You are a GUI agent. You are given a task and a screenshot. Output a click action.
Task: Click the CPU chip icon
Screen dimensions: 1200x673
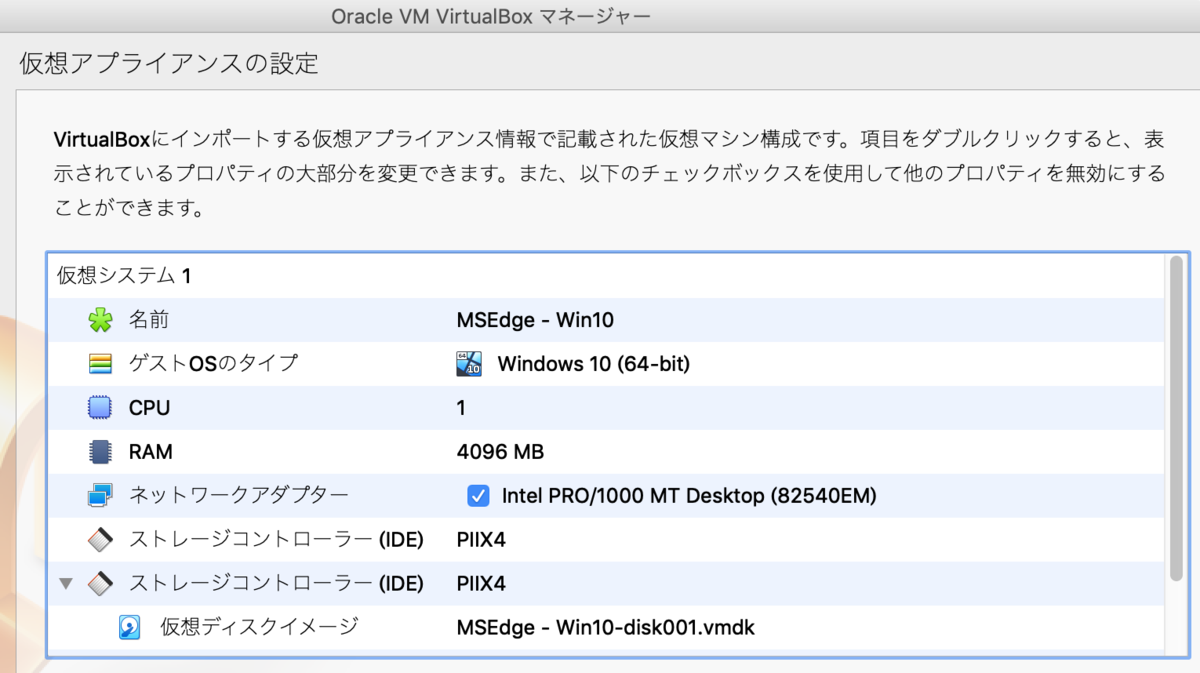[100, 408]
